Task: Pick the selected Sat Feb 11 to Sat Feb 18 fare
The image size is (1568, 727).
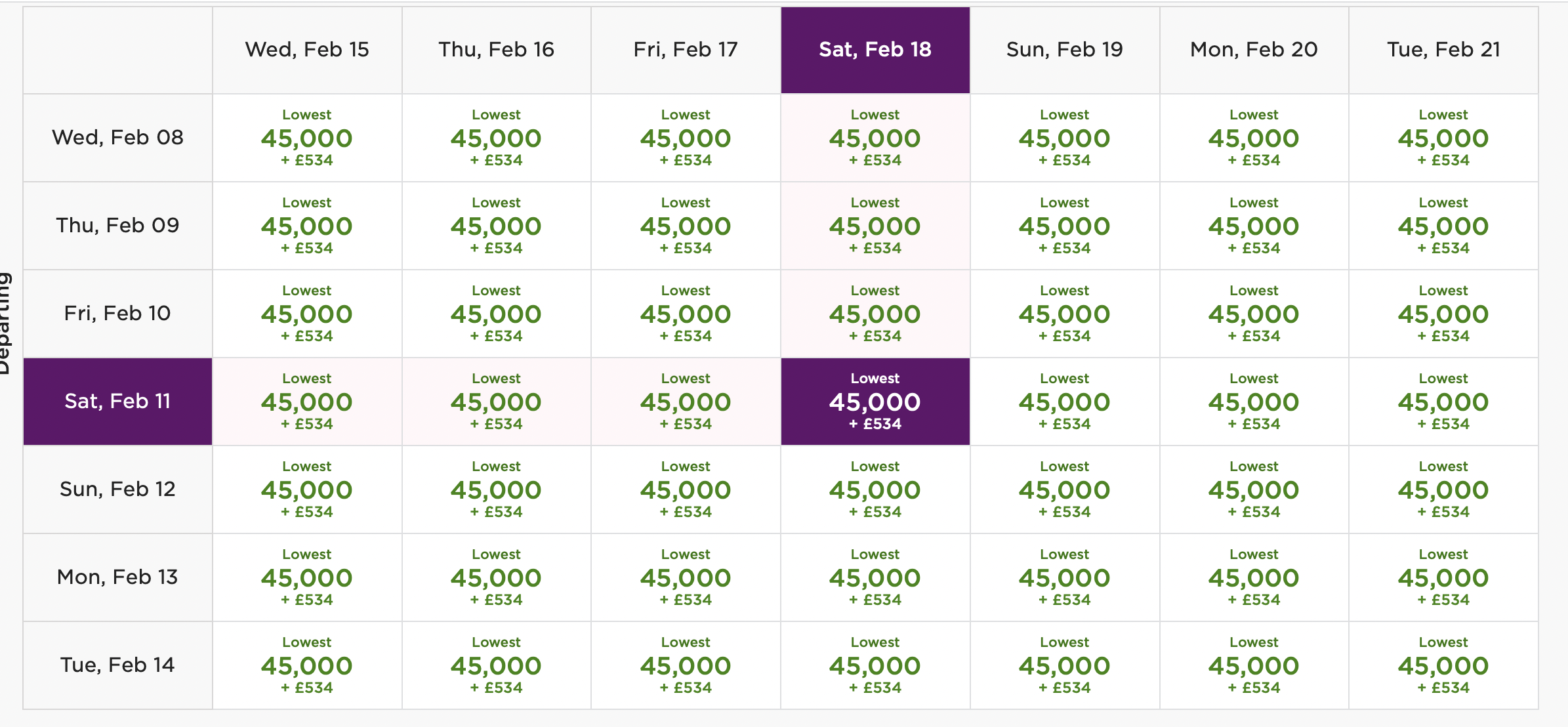Action: tap(875, 402)
